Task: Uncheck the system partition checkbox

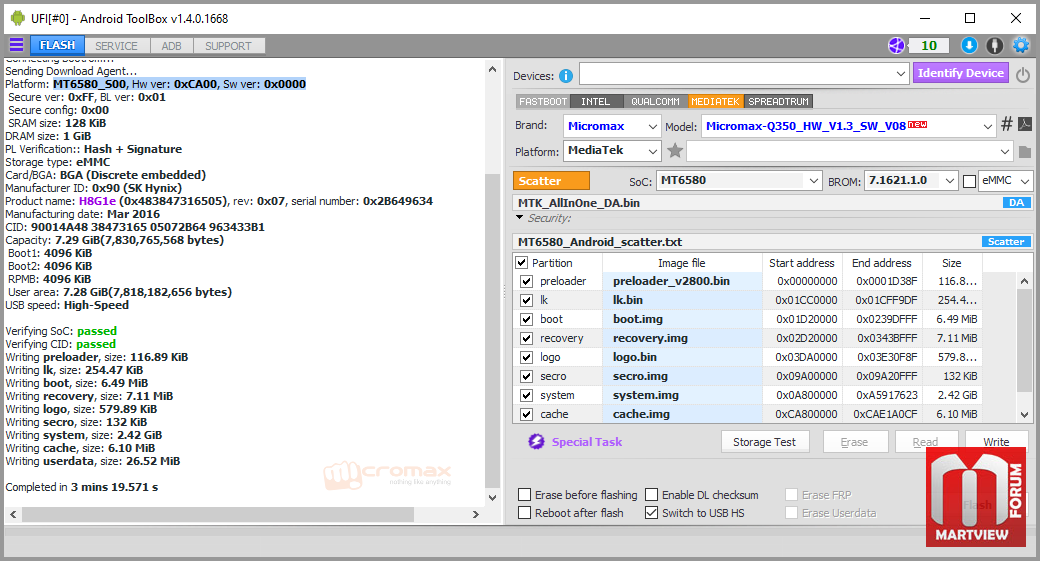Action: pos(527,395)
